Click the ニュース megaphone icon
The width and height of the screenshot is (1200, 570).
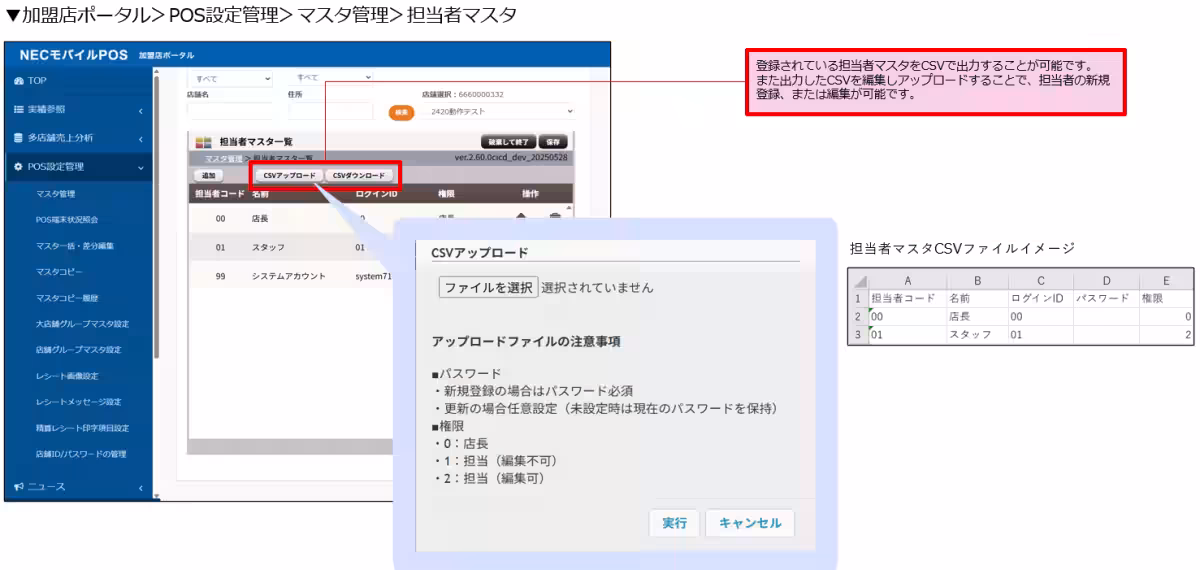[x=18, y=486]
